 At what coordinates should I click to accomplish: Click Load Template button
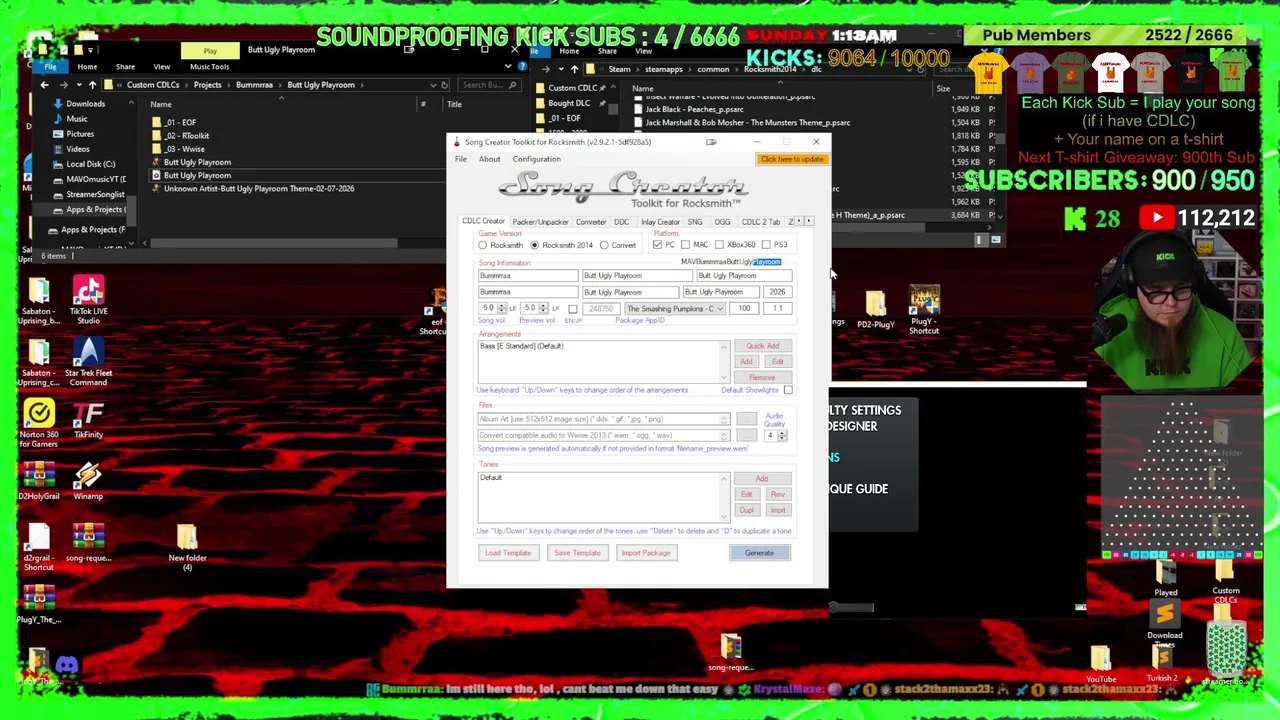coord(508,553)
